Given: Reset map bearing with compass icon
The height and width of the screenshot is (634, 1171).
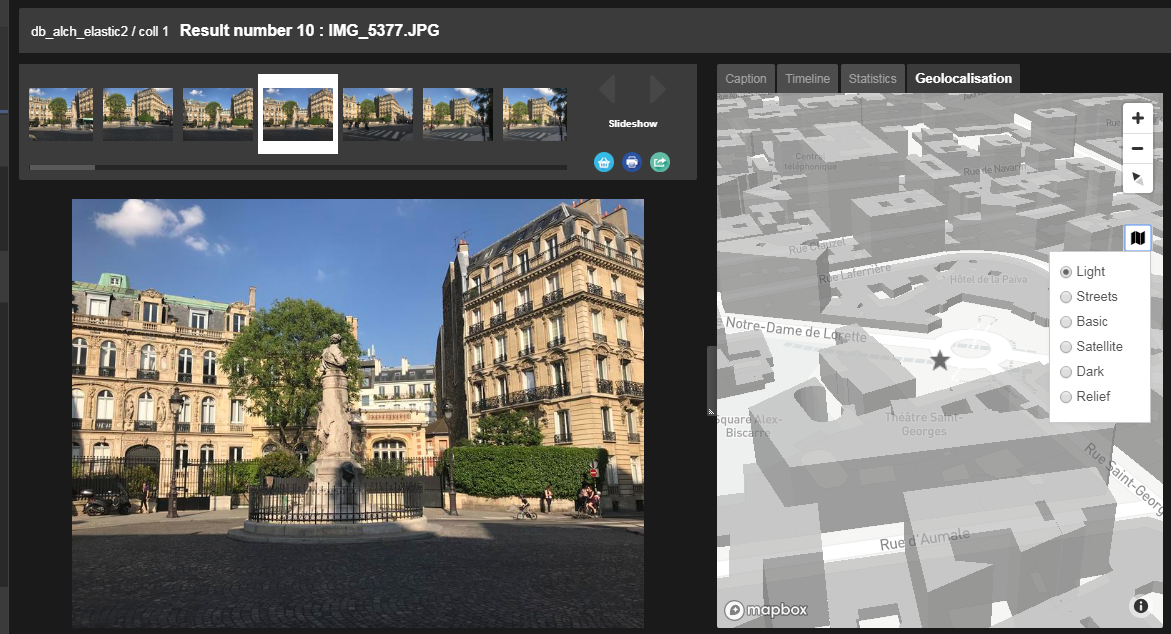Looking at the screenshot, I should pos(1137,179).
